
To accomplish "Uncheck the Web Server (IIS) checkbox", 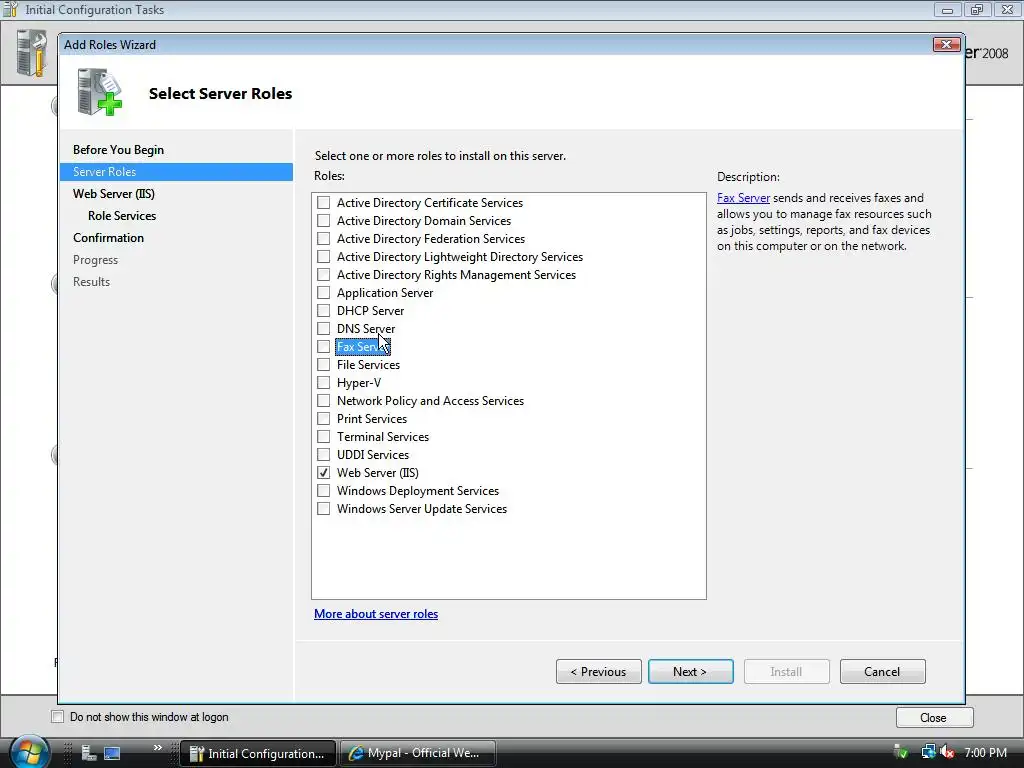I will coord(323,472).
